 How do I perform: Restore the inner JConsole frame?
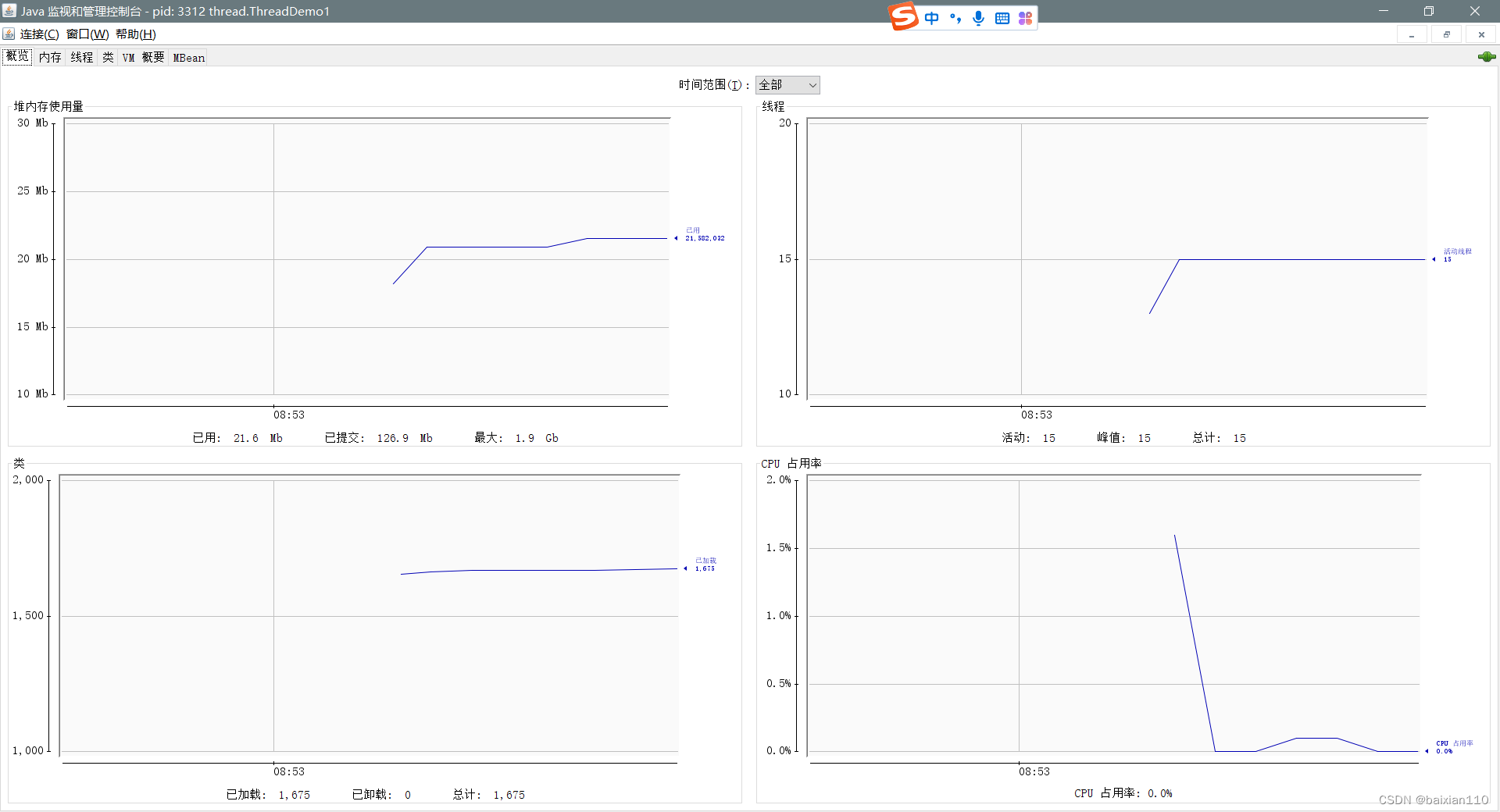click(1447, 34)
